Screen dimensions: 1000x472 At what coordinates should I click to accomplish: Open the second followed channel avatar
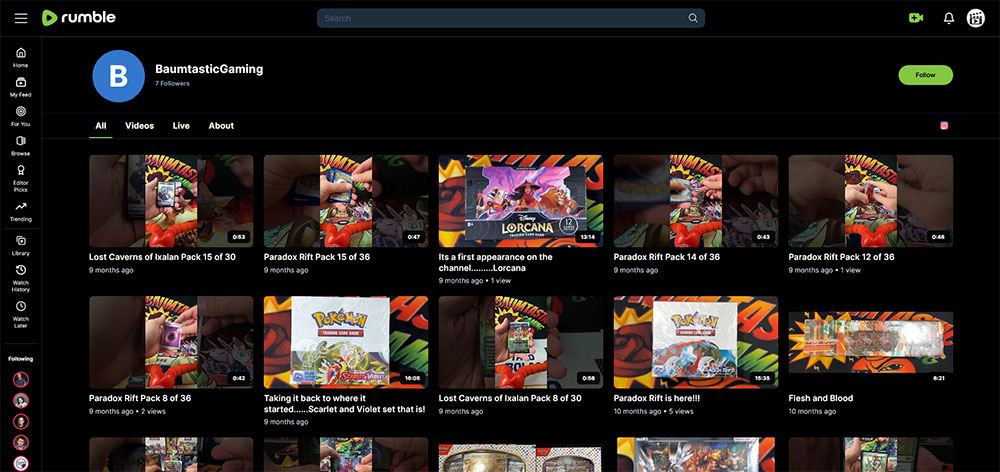21,401
